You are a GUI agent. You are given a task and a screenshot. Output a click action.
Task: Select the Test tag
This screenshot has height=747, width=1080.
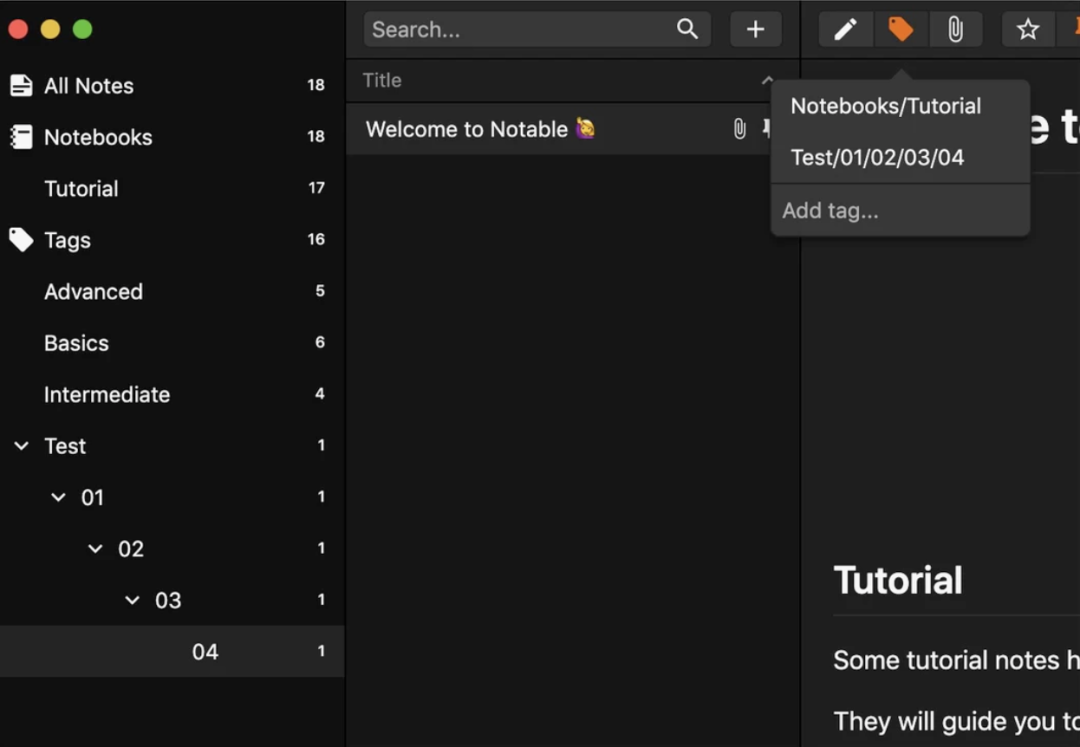(172, 445)
